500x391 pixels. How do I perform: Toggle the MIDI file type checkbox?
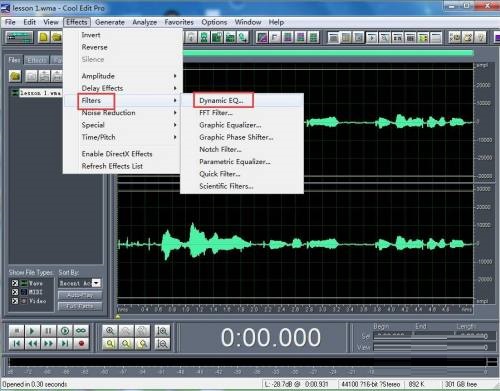click(15, 292)
